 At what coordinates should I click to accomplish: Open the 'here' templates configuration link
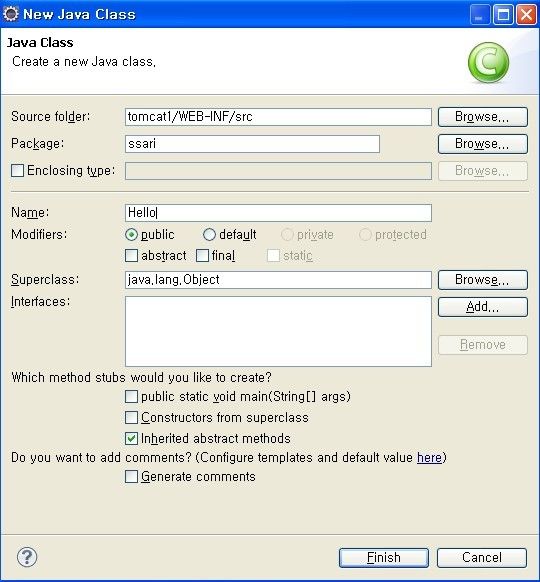point(429,458)
